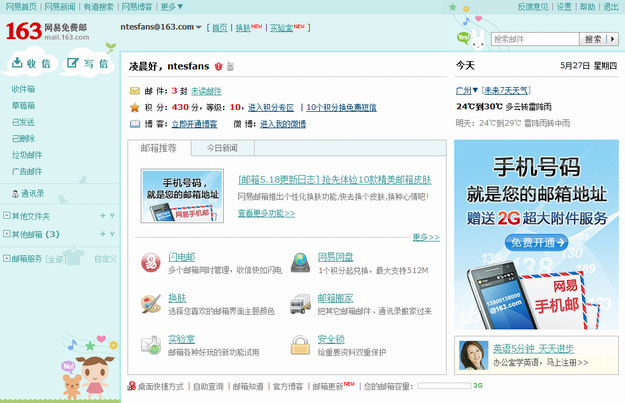Click the 全部 link in 邮箱服务
The width and height of the screenshot is (625, 403).
point(56,259)
